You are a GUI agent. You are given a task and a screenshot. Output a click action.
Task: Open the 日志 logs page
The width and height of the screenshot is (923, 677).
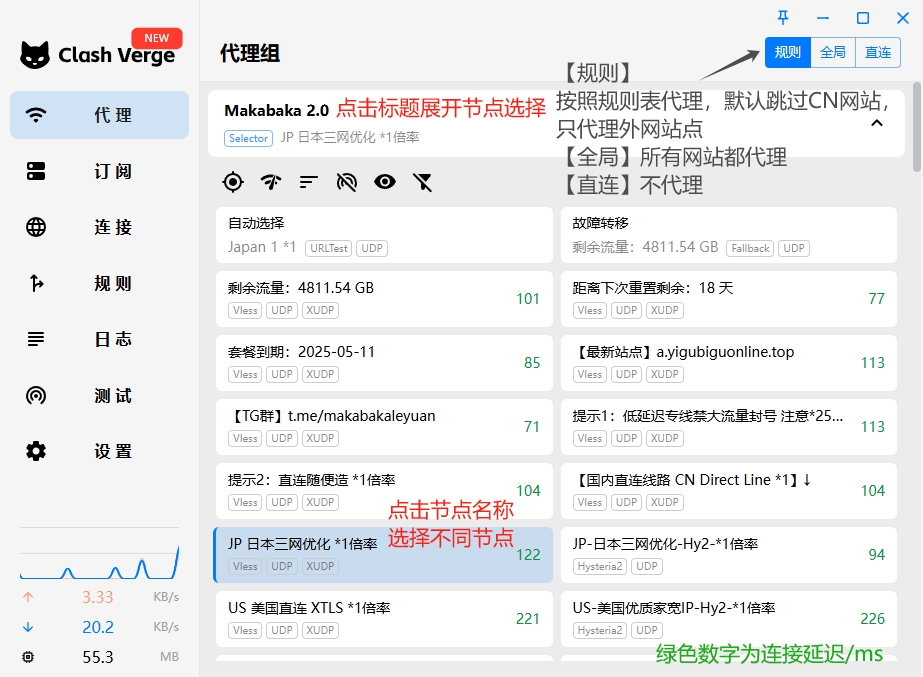coord(99,339)
